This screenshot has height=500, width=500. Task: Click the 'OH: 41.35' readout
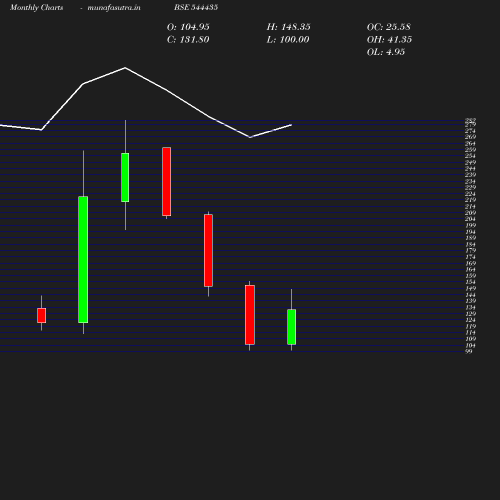point(389,40)
